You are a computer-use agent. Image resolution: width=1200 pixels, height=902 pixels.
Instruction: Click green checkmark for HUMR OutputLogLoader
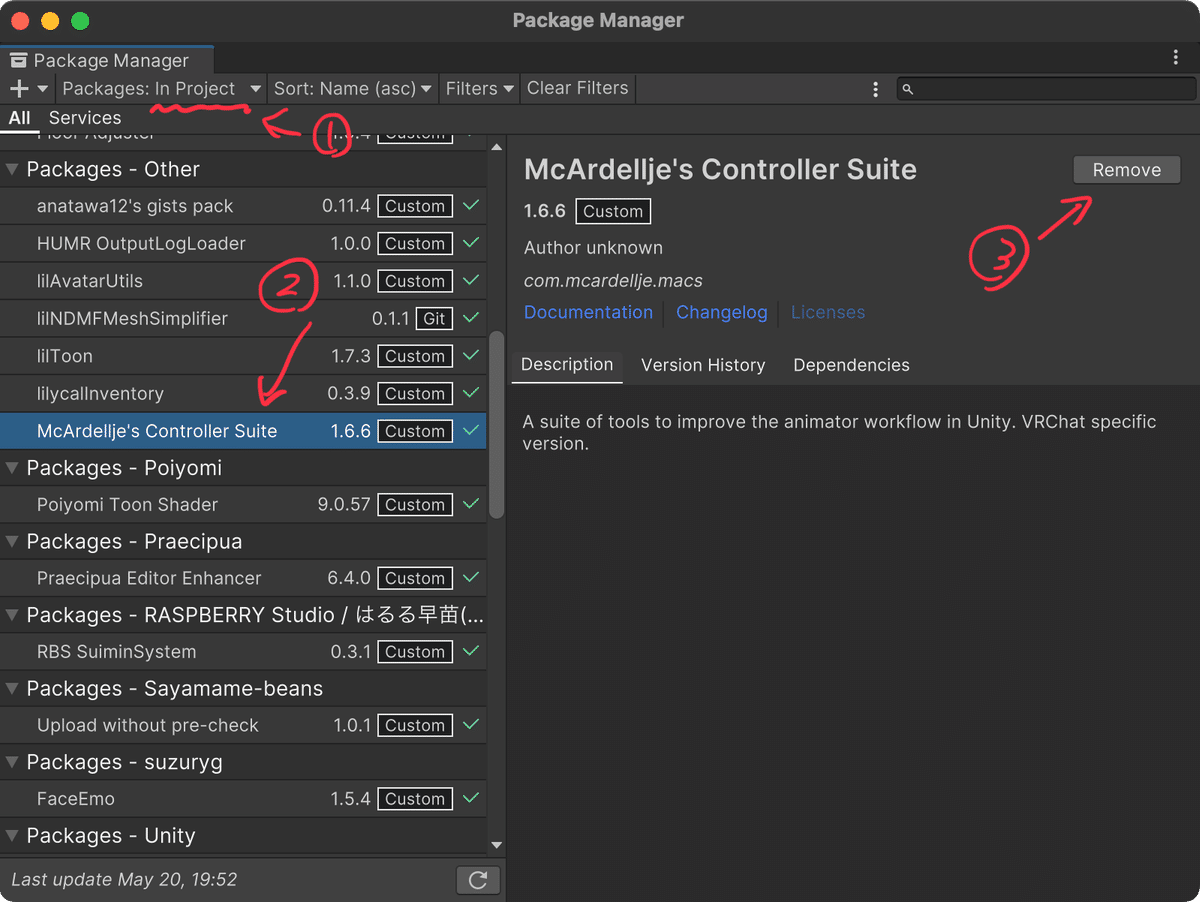pos(471,243)
